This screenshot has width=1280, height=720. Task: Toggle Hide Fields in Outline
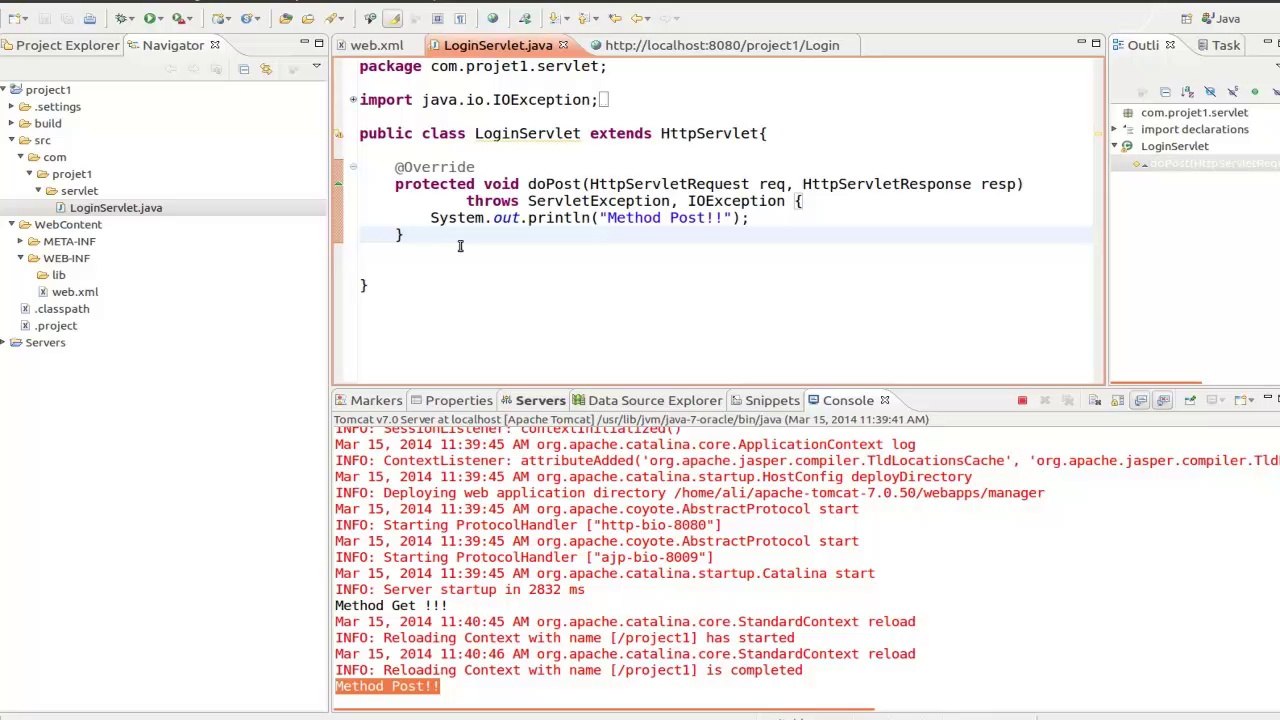(x=1210, y=92)
